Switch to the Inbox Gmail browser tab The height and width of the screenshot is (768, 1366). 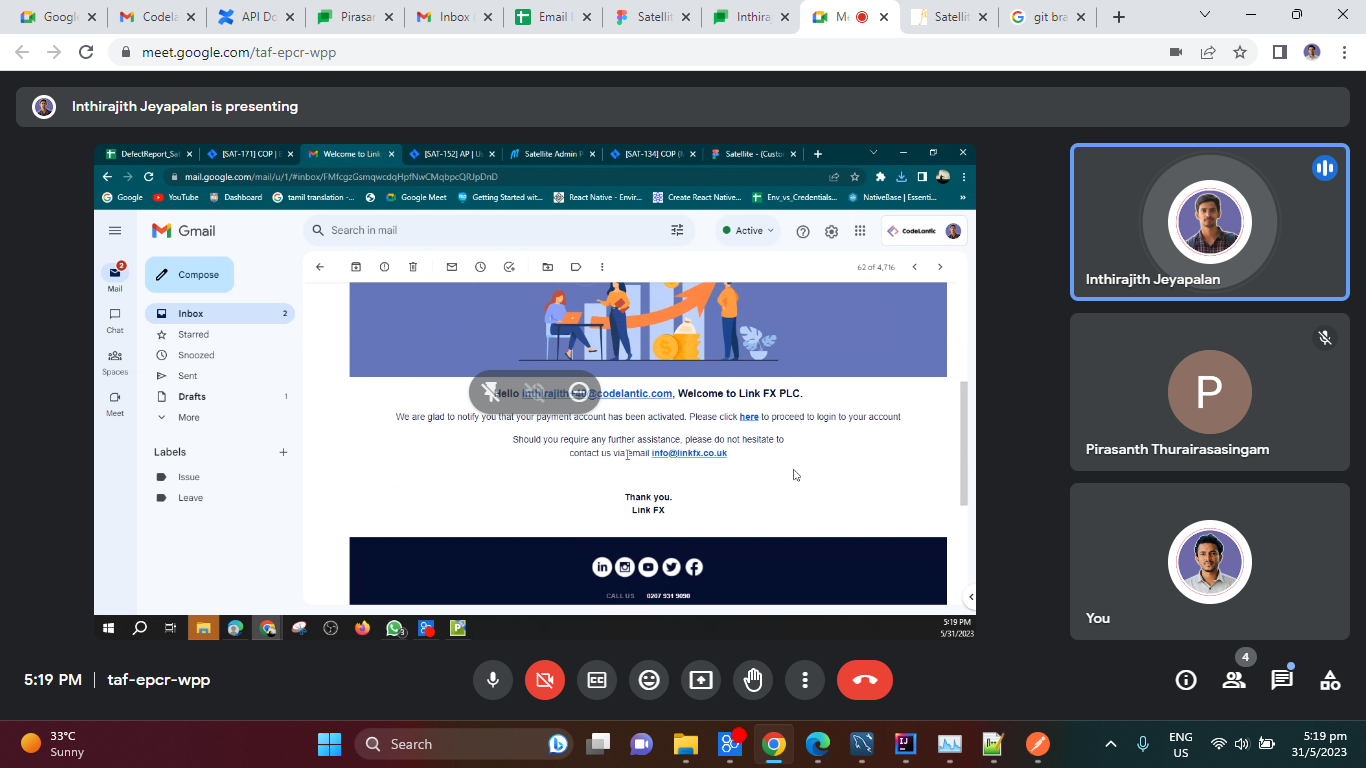451,17
